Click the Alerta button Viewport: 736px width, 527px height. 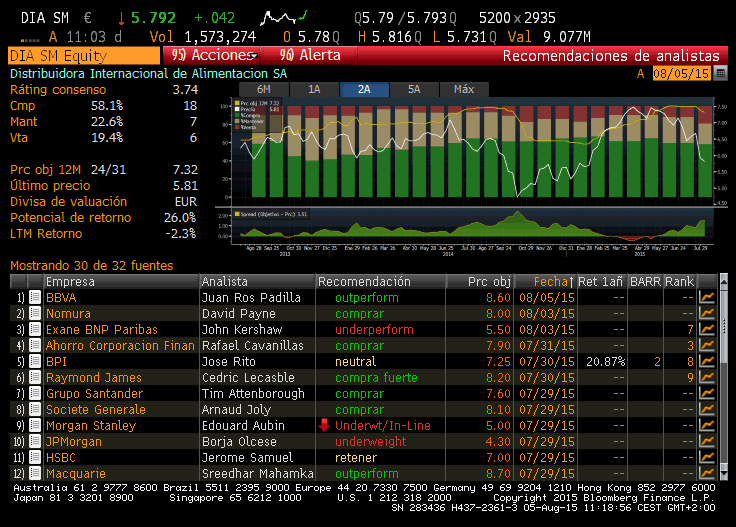point(310,56)
